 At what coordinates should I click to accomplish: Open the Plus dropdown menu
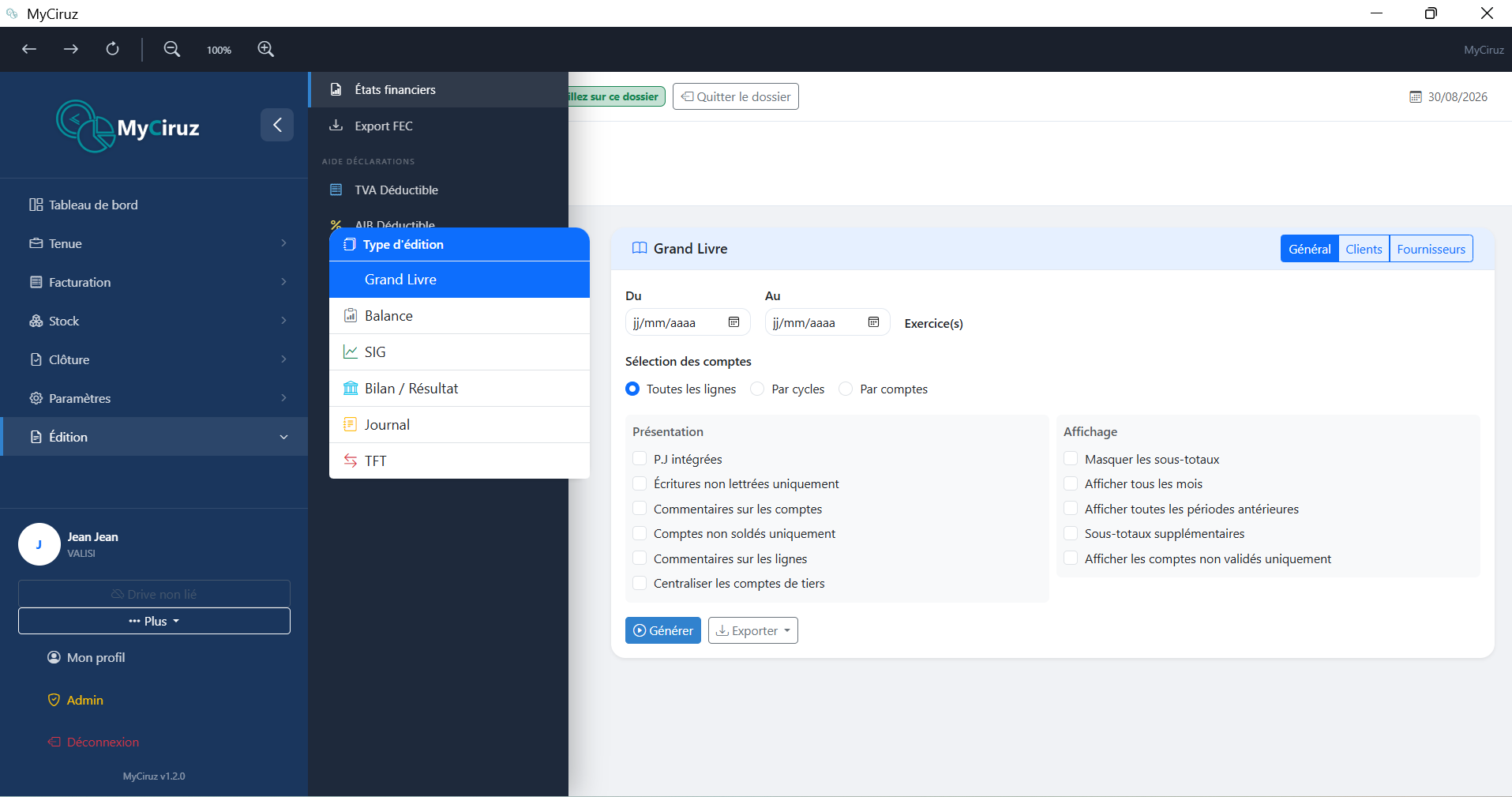(154, 621)
